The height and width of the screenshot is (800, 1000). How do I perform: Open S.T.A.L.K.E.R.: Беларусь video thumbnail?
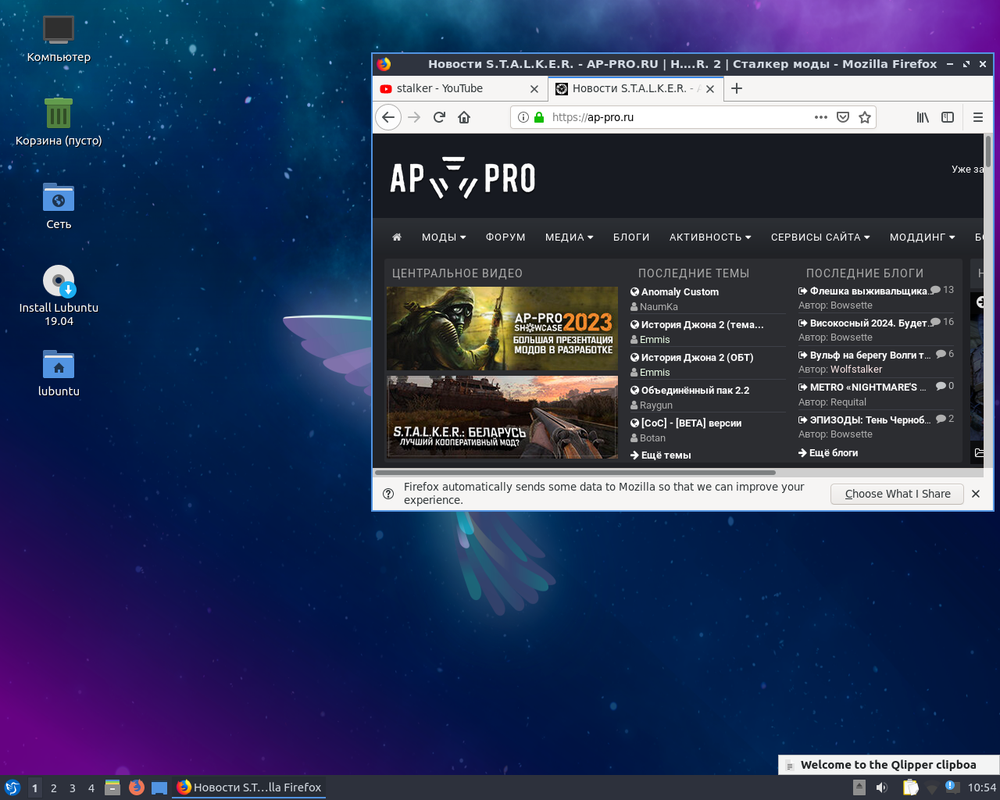tap(502, 417)
